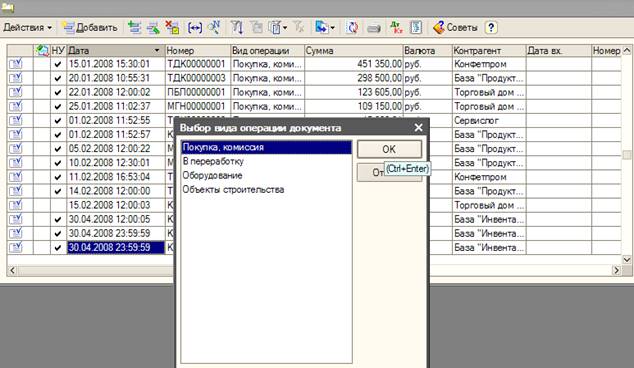Viewport: 634px width, 368px height.
Task: Click the printer icon in toolbar
Action: coord(374,28)
